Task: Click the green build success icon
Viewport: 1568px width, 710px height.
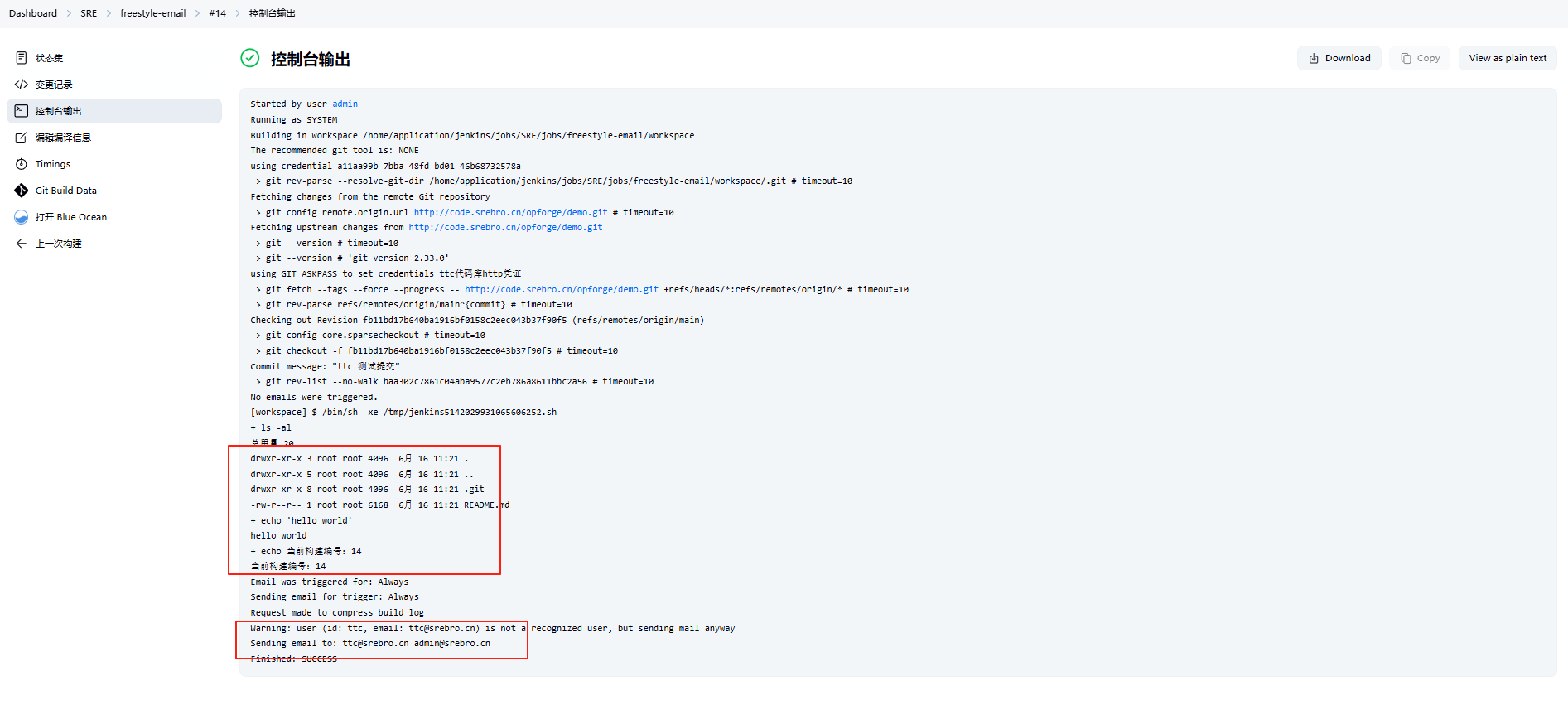Action: pos(249,58)
